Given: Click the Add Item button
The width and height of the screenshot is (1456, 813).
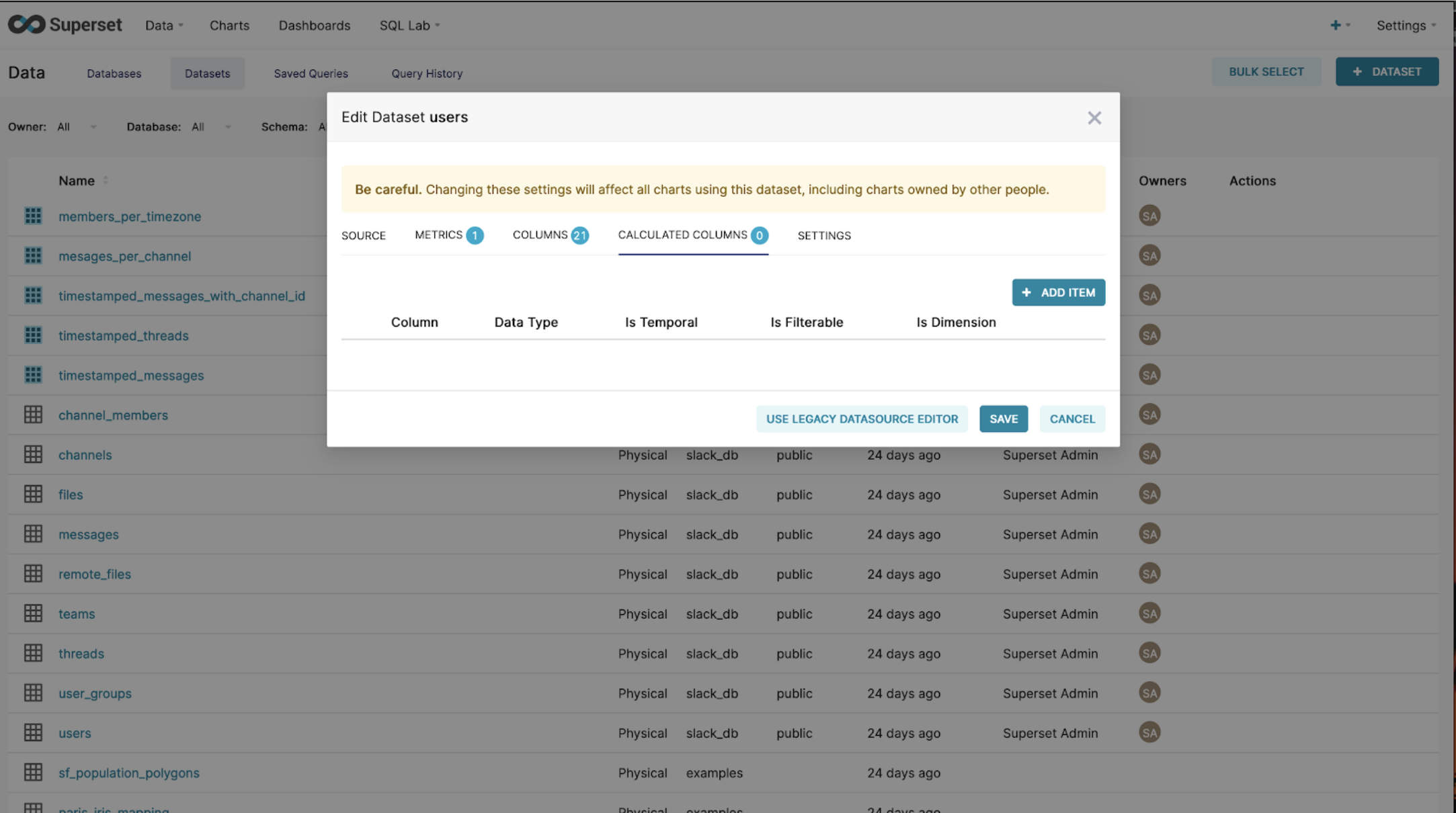Looking at the screenshot, I should click(1058, 293).
